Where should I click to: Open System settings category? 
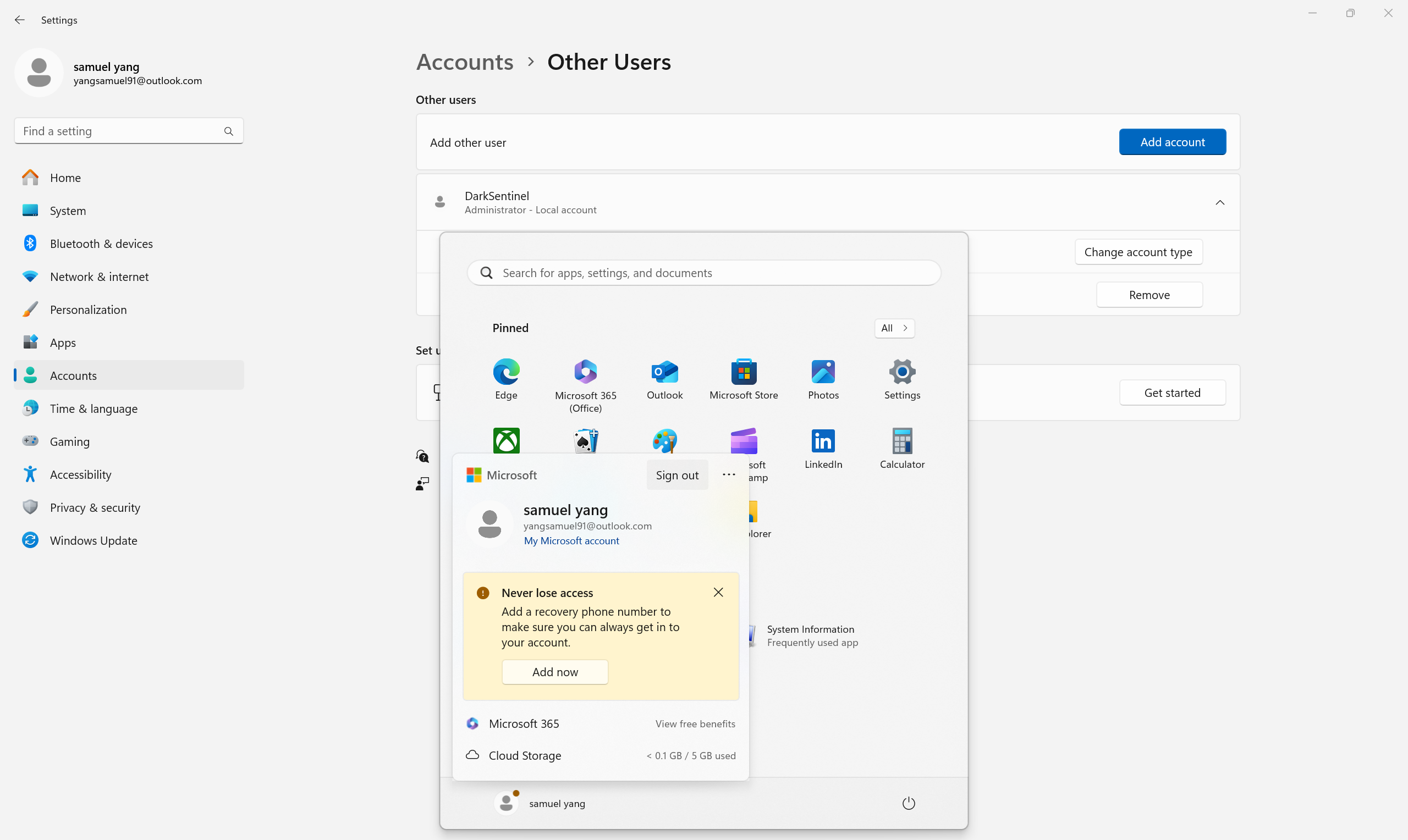point(129,211)
